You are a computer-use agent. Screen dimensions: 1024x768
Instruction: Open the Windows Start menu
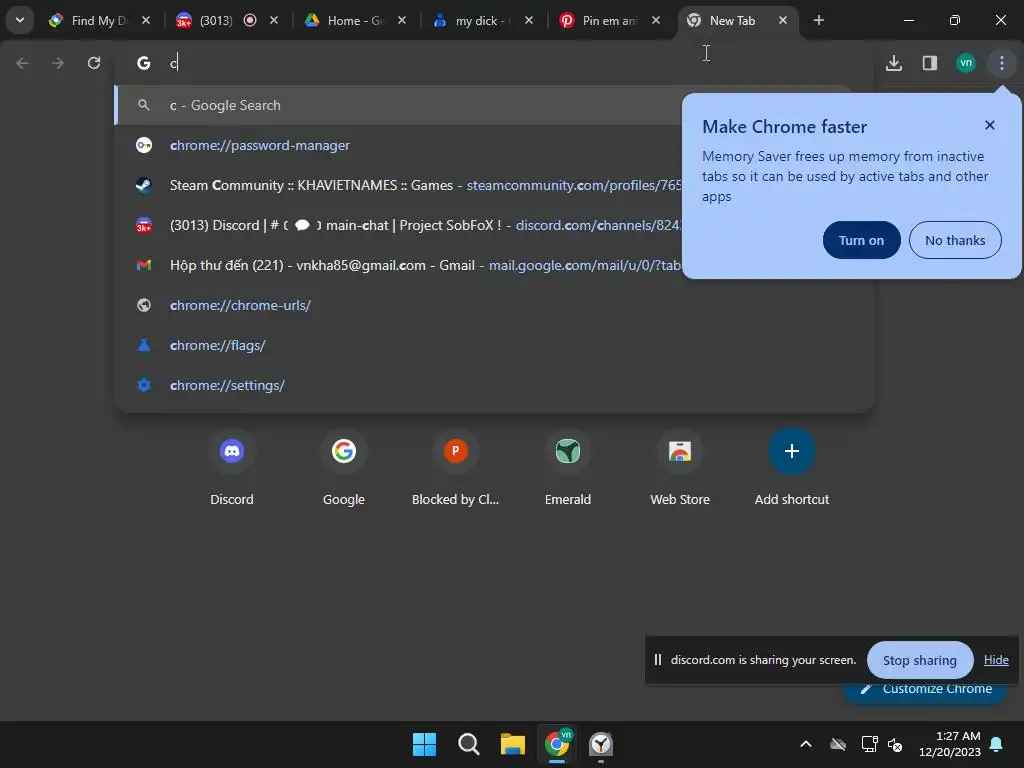[x=424, y=744]
